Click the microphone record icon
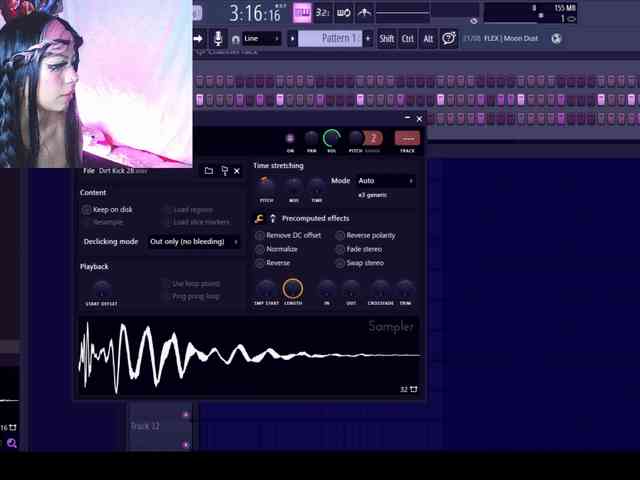The width and height of the screenshot is (640, 480). point(219,38)
